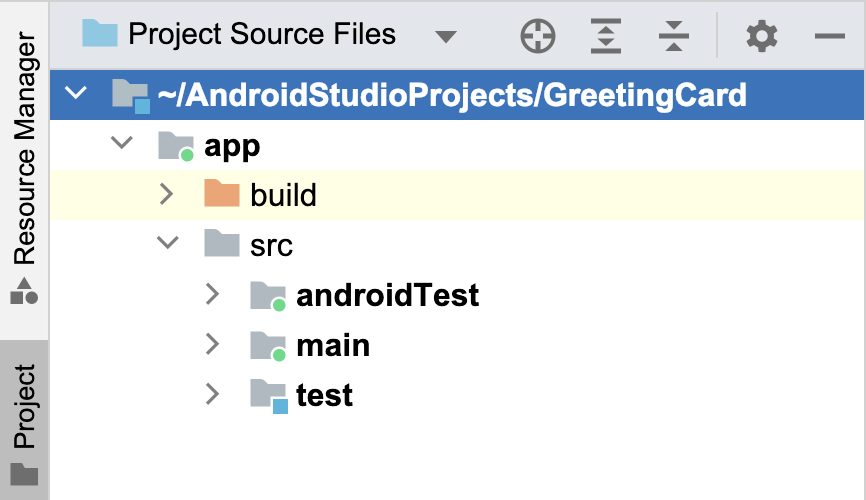Open the Project Source Files view dropdown
866x500 pixels.
(x=446, y=37)
